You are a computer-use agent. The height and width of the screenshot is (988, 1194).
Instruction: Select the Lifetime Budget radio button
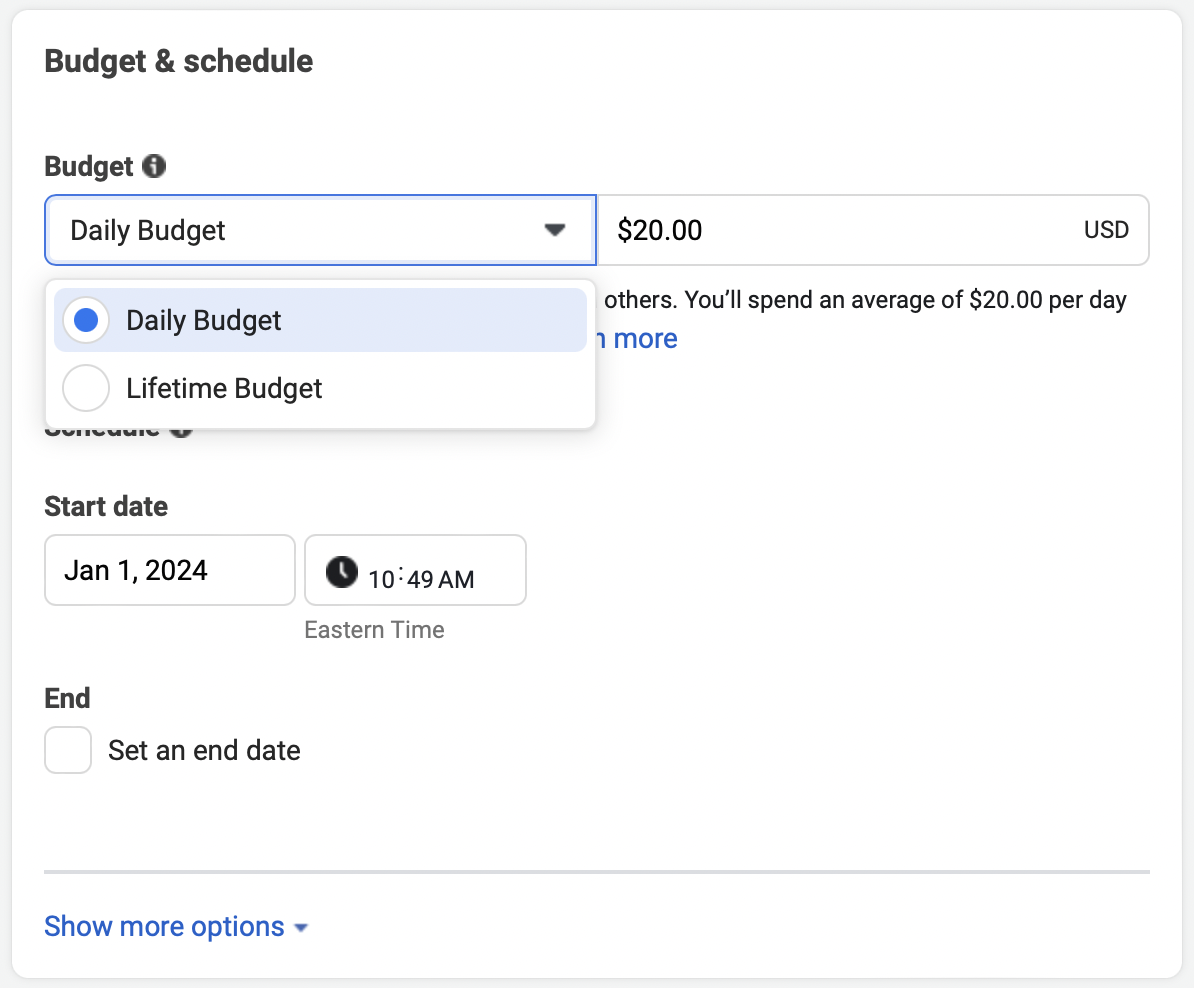pyautogui.click(x=85, y=388)
